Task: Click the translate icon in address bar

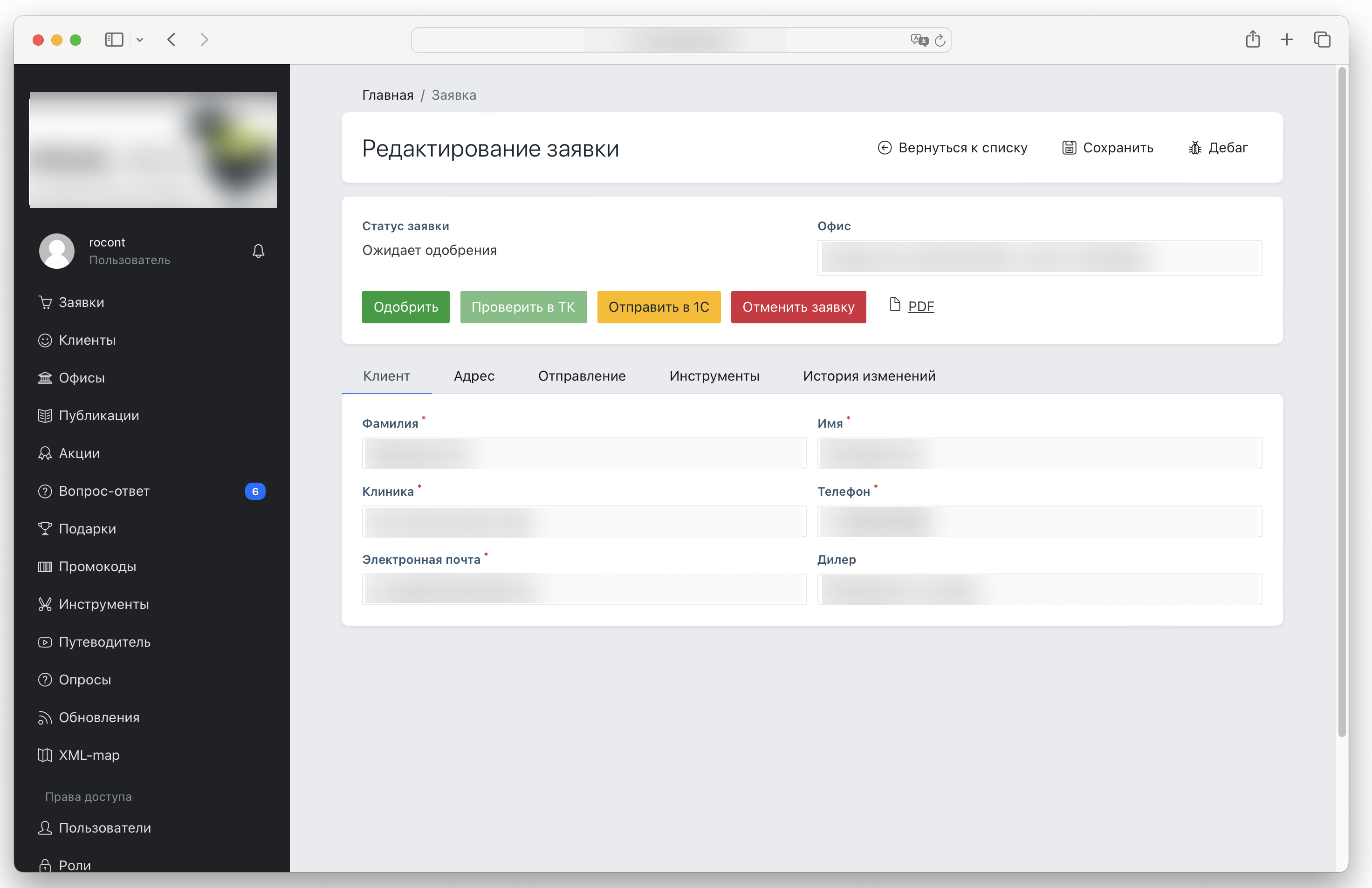Action: (919, 41)
